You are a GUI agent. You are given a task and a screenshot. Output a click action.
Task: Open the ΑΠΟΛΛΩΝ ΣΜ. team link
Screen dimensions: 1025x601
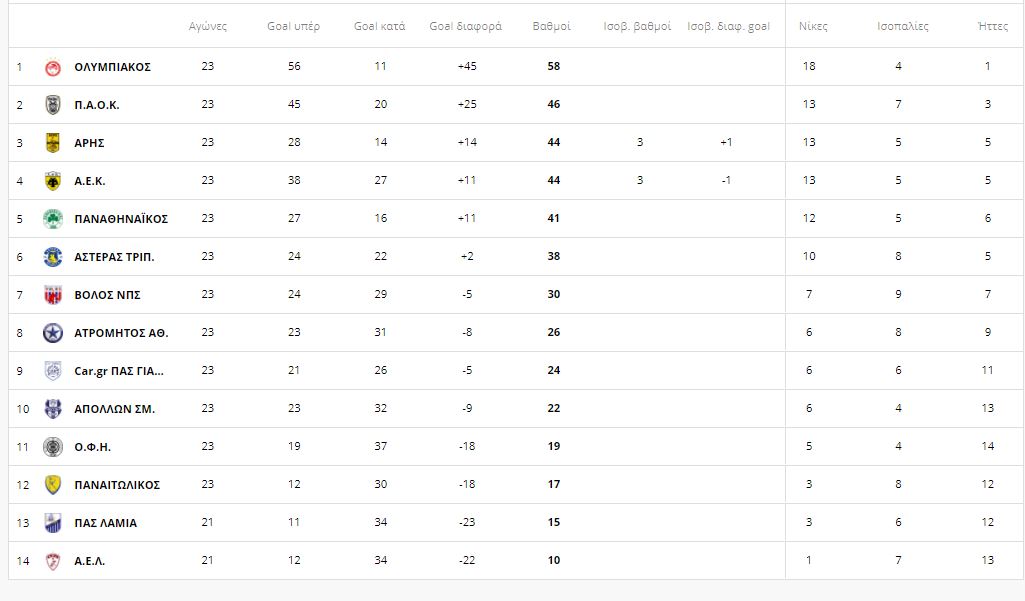pyautogui.click(x=114, y=409)
